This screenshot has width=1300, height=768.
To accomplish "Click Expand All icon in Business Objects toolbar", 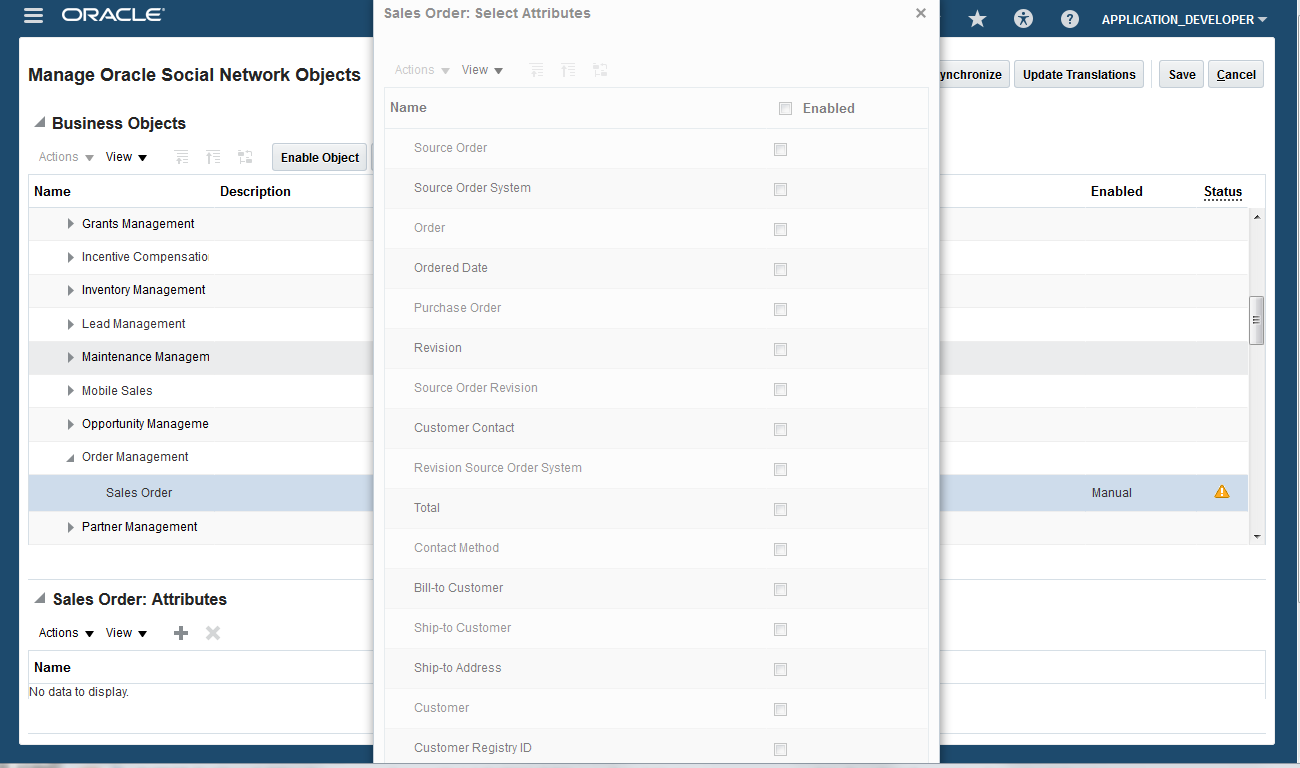I will 181,157.
